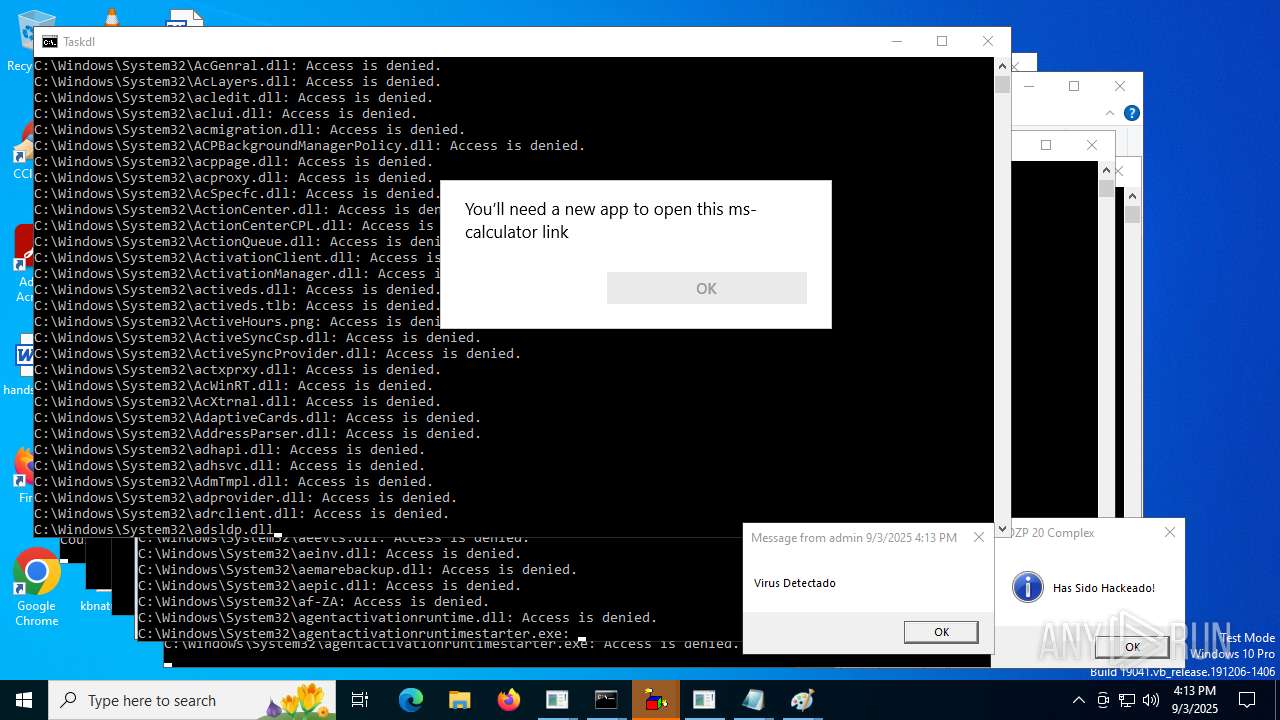Viewport: 1280px width, 720px height.
Task: Click the Taskdl scrollbar down arrow
Action: (x=1002, y=528)
